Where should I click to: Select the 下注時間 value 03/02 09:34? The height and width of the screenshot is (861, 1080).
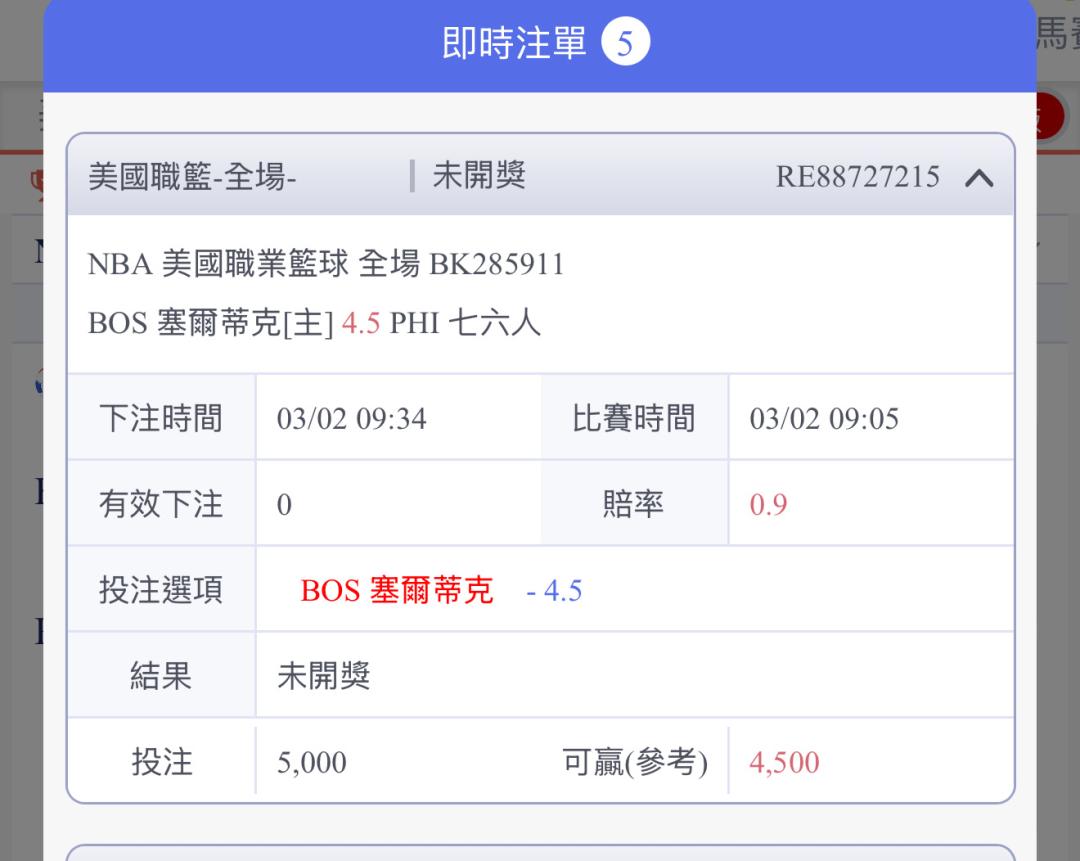351,418
